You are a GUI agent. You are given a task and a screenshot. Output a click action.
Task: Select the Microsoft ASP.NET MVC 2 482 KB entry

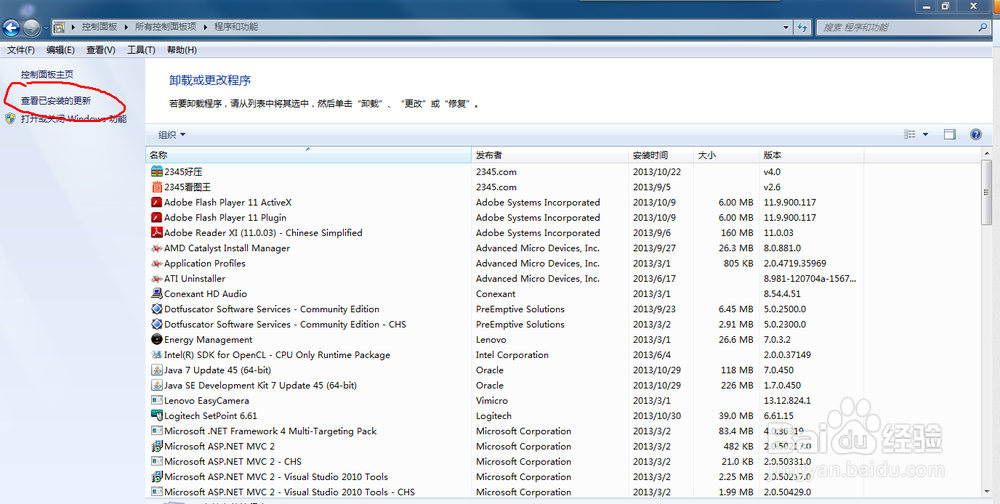point(219,447)
